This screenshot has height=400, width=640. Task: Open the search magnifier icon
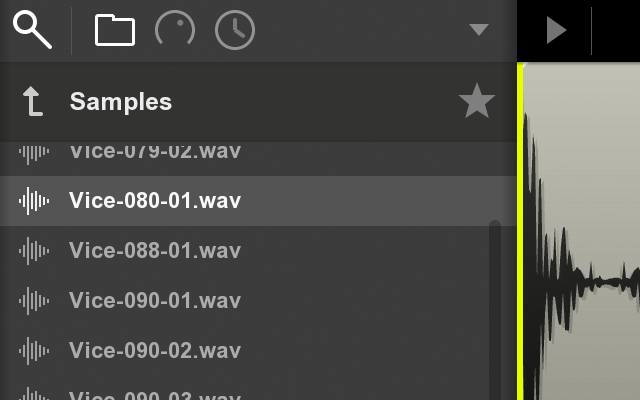coord(32,30)
